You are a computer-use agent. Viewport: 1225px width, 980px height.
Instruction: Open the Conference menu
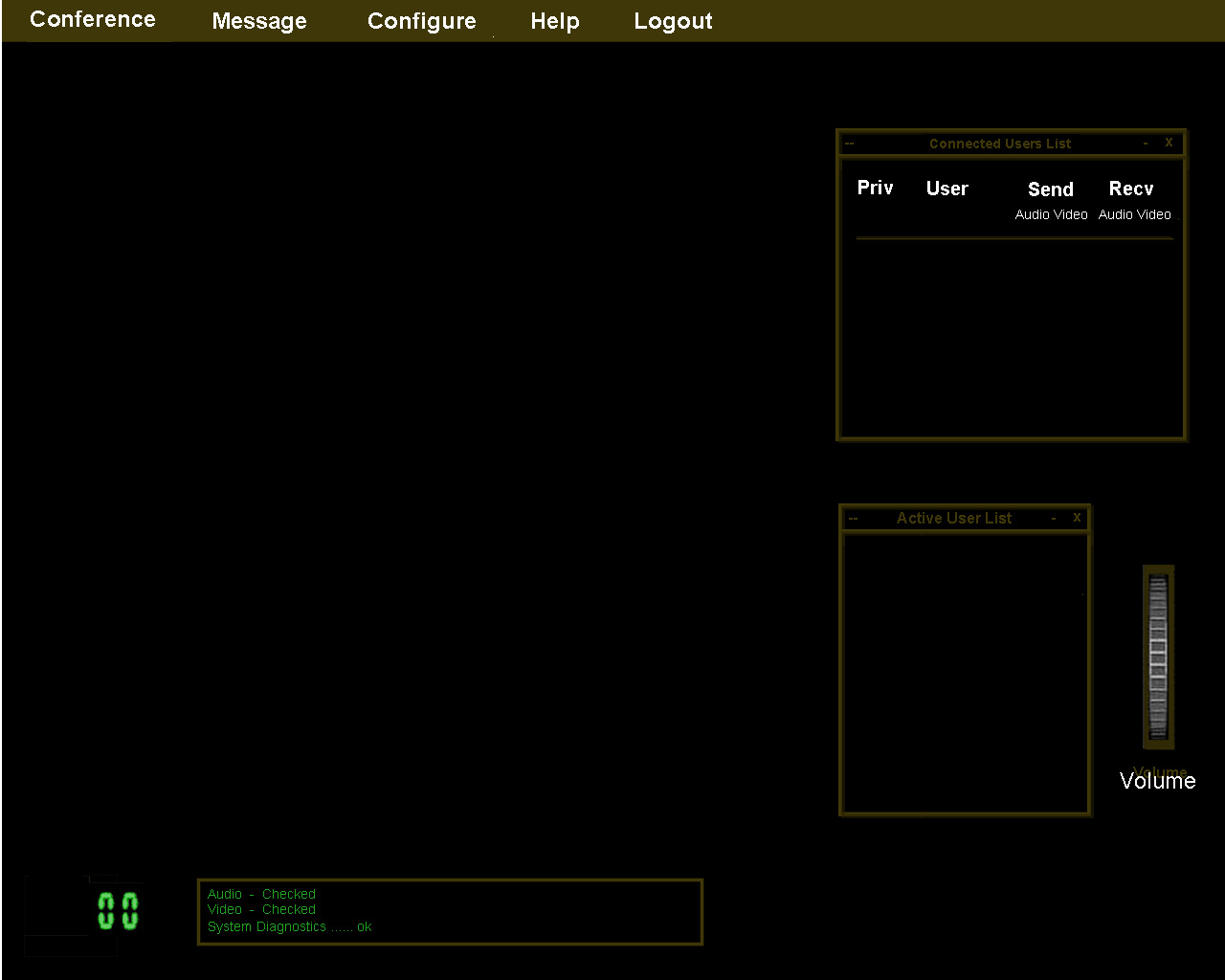93,20
